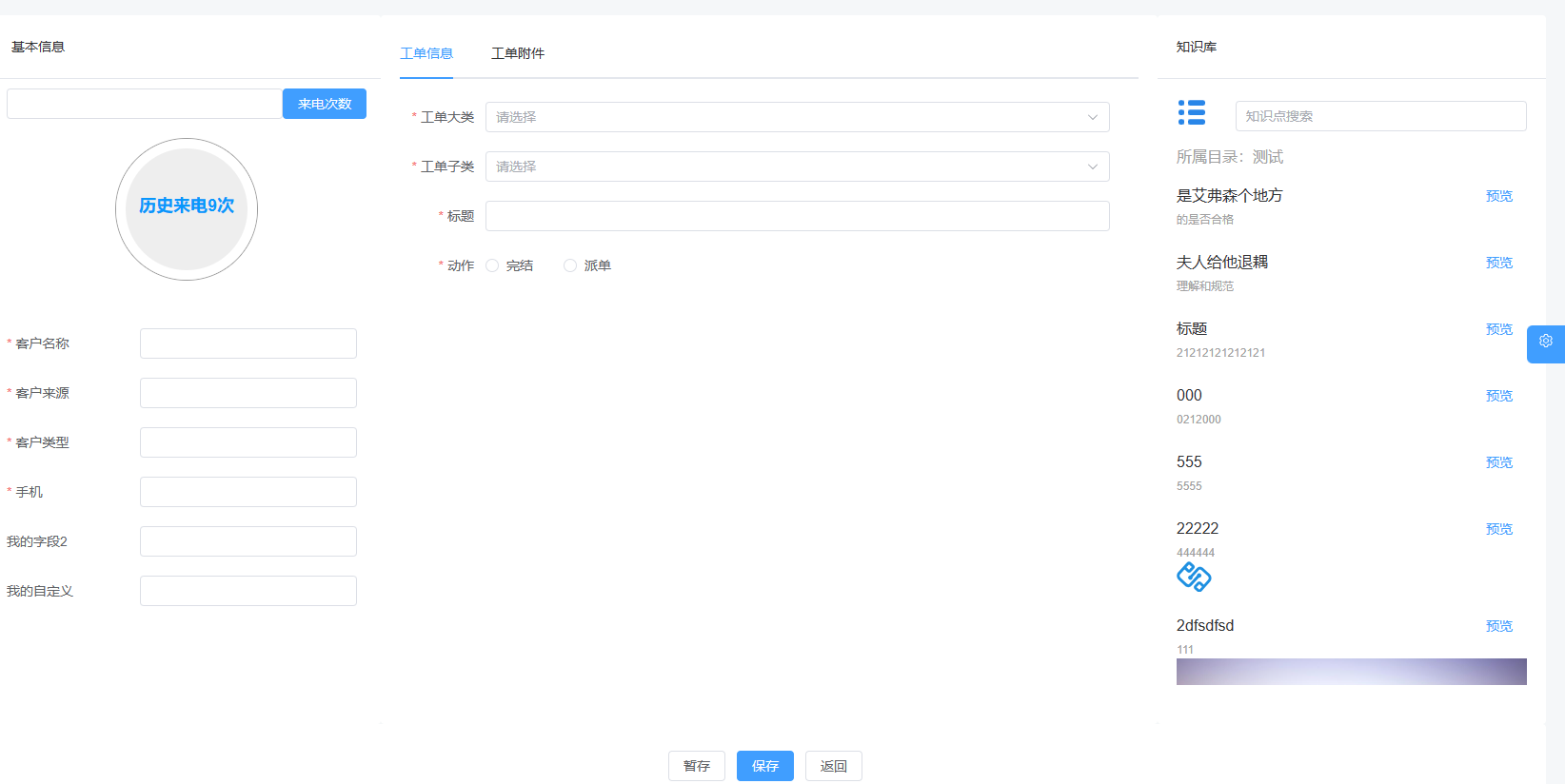The height and width of the screenshot is (784, 1565).
Task: Click the 来电次数 button
Action: pyautogui.click(x=325, y=104)
